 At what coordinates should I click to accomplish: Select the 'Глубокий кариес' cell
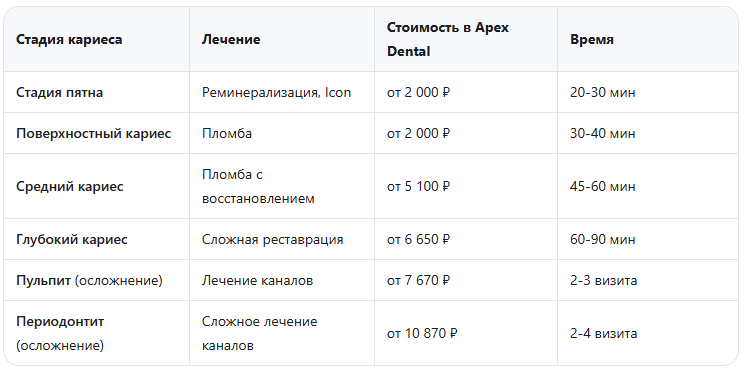point(72,239)
